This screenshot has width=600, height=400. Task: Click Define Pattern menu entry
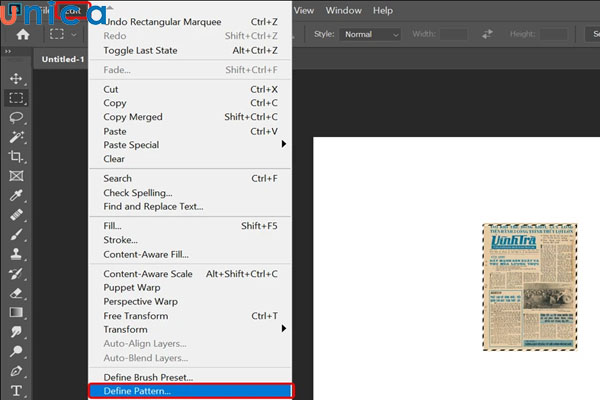click(189, 390)
